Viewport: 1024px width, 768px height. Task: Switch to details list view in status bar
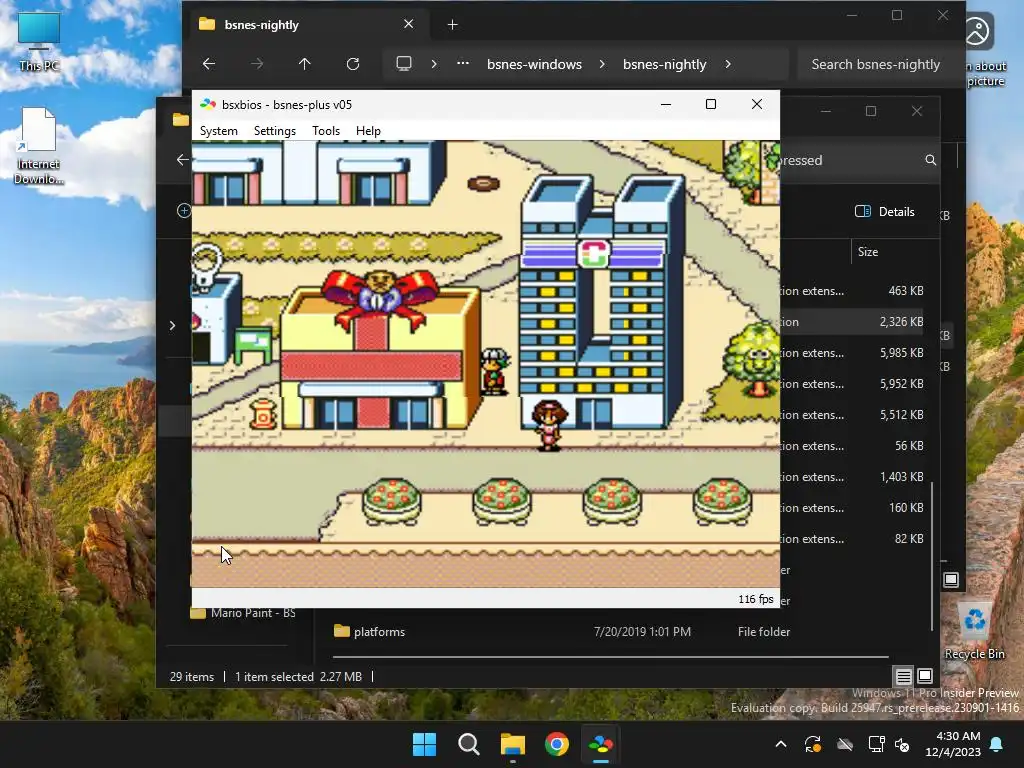[903, 677]
